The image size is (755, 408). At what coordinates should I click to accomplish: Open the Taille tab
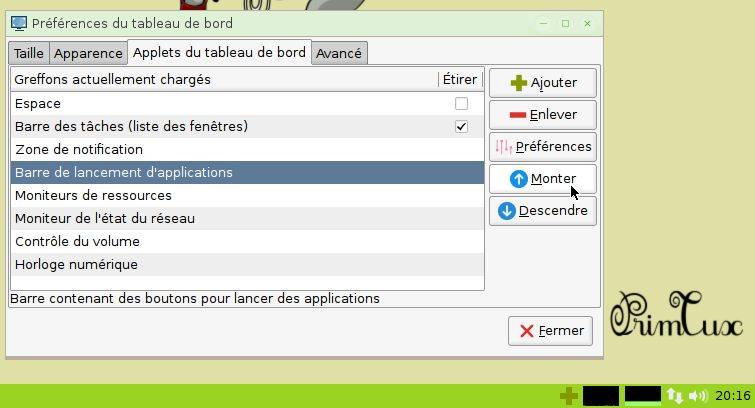tap(29, 53)
